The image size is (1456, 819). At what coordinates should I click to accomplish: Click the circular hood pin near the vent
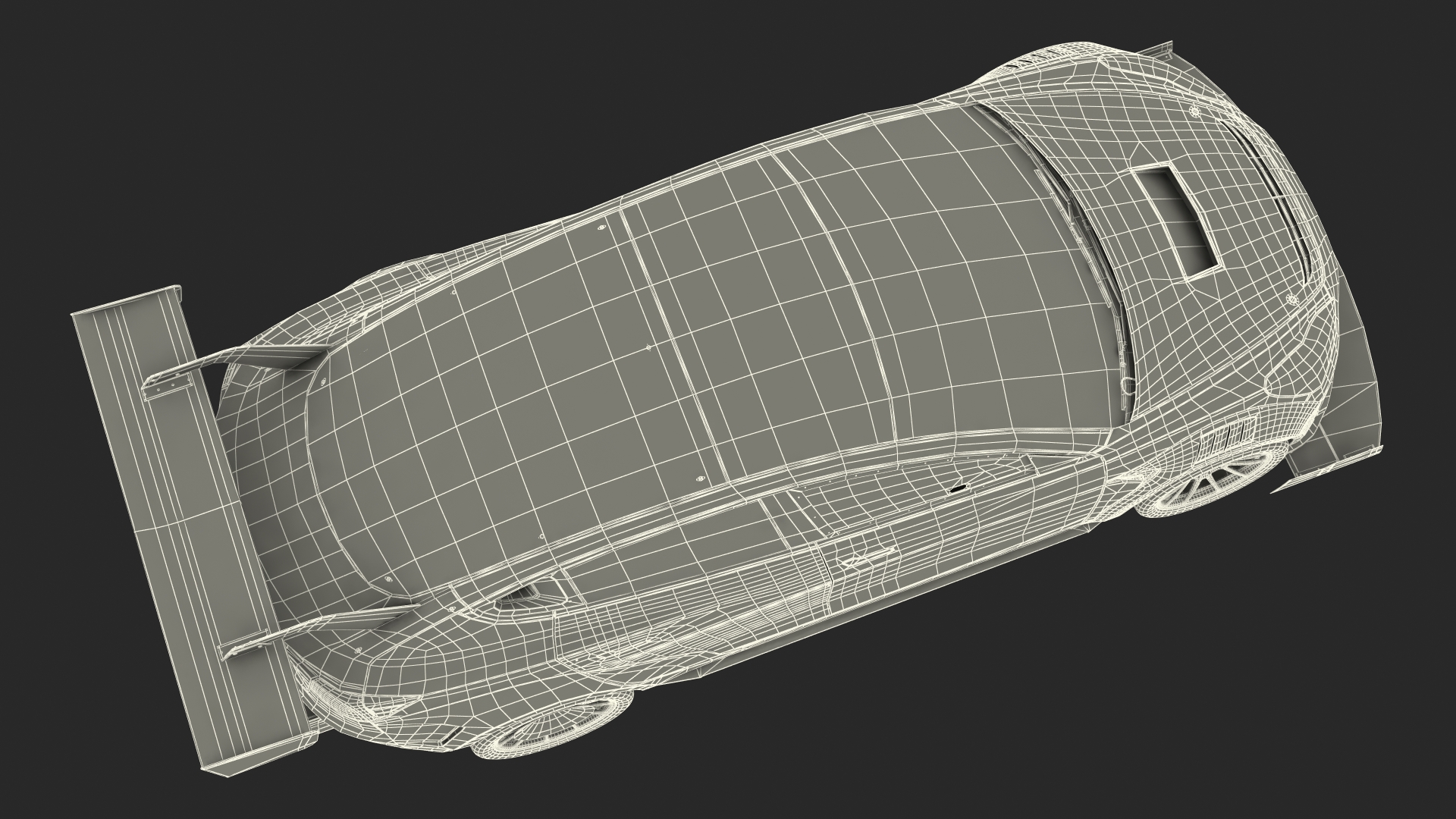click(x=1196, y=112)
